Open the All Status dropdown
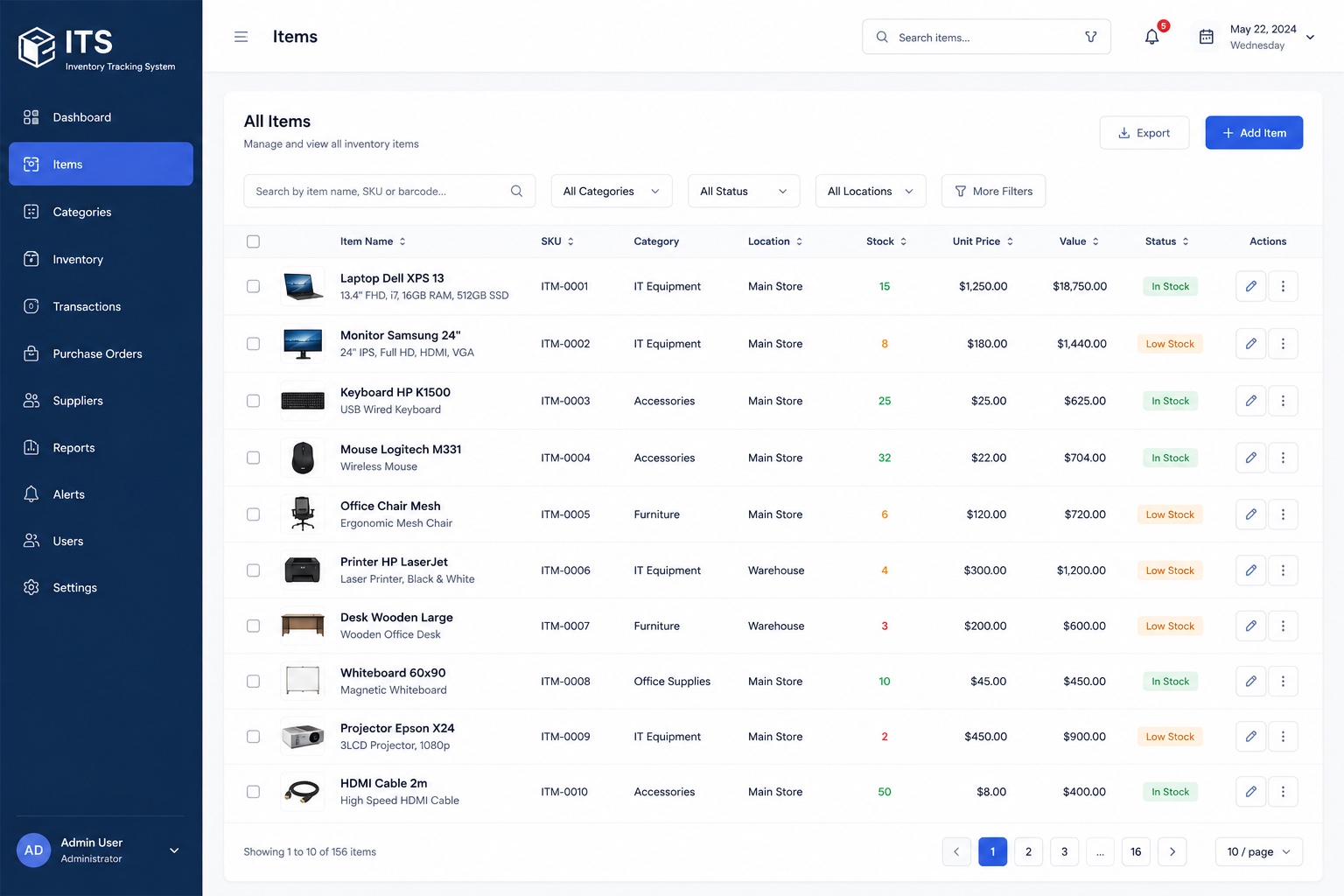 point(744,191)
